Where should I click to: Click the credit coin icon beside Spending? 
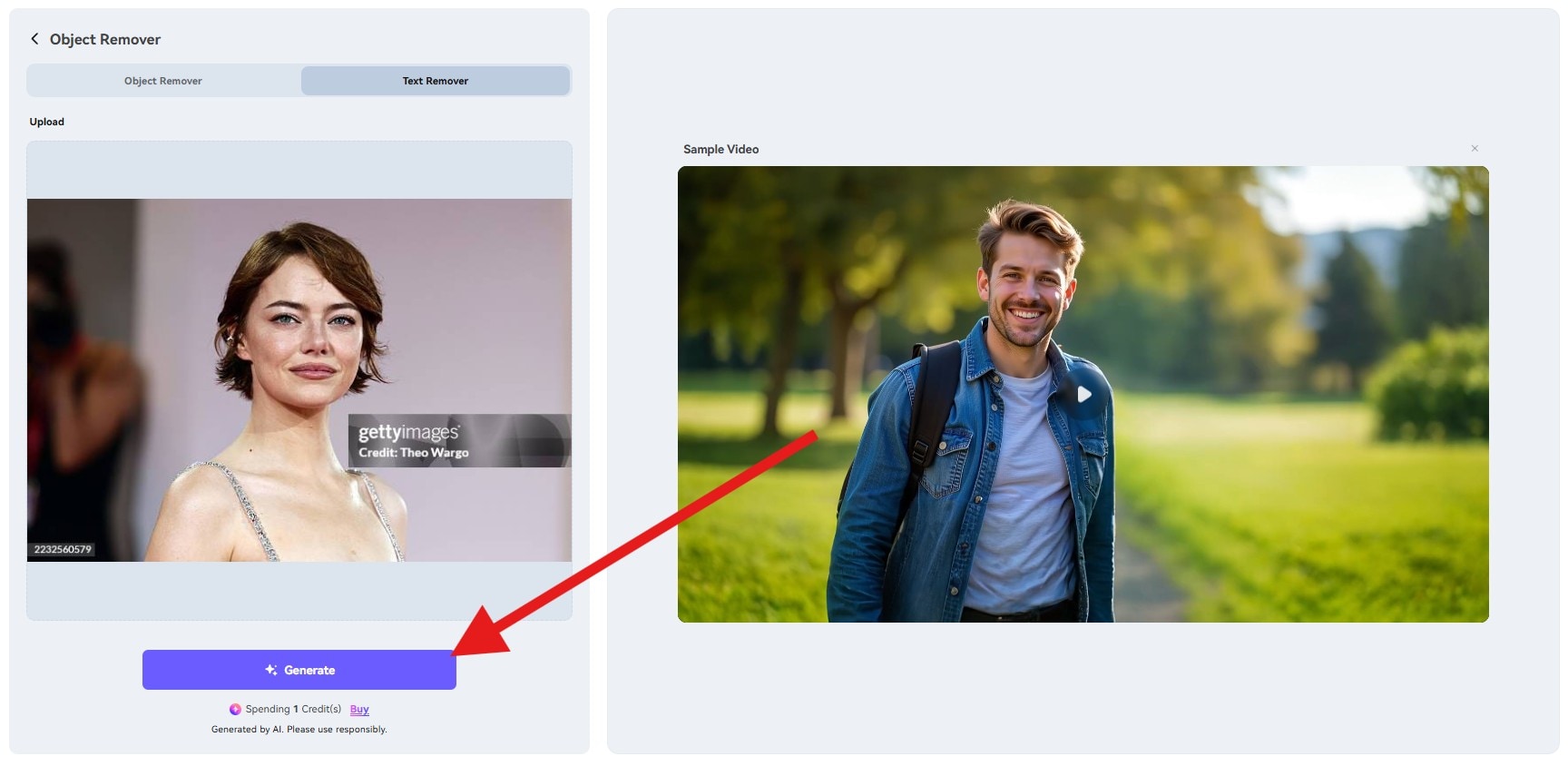[x=235, y=710]
